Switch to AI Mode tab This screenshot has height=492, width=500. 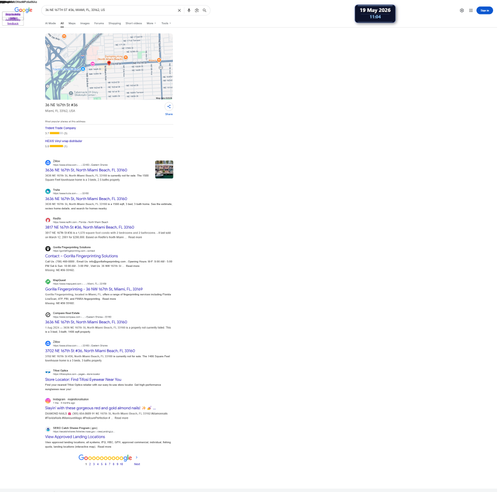tap(50, 23)
